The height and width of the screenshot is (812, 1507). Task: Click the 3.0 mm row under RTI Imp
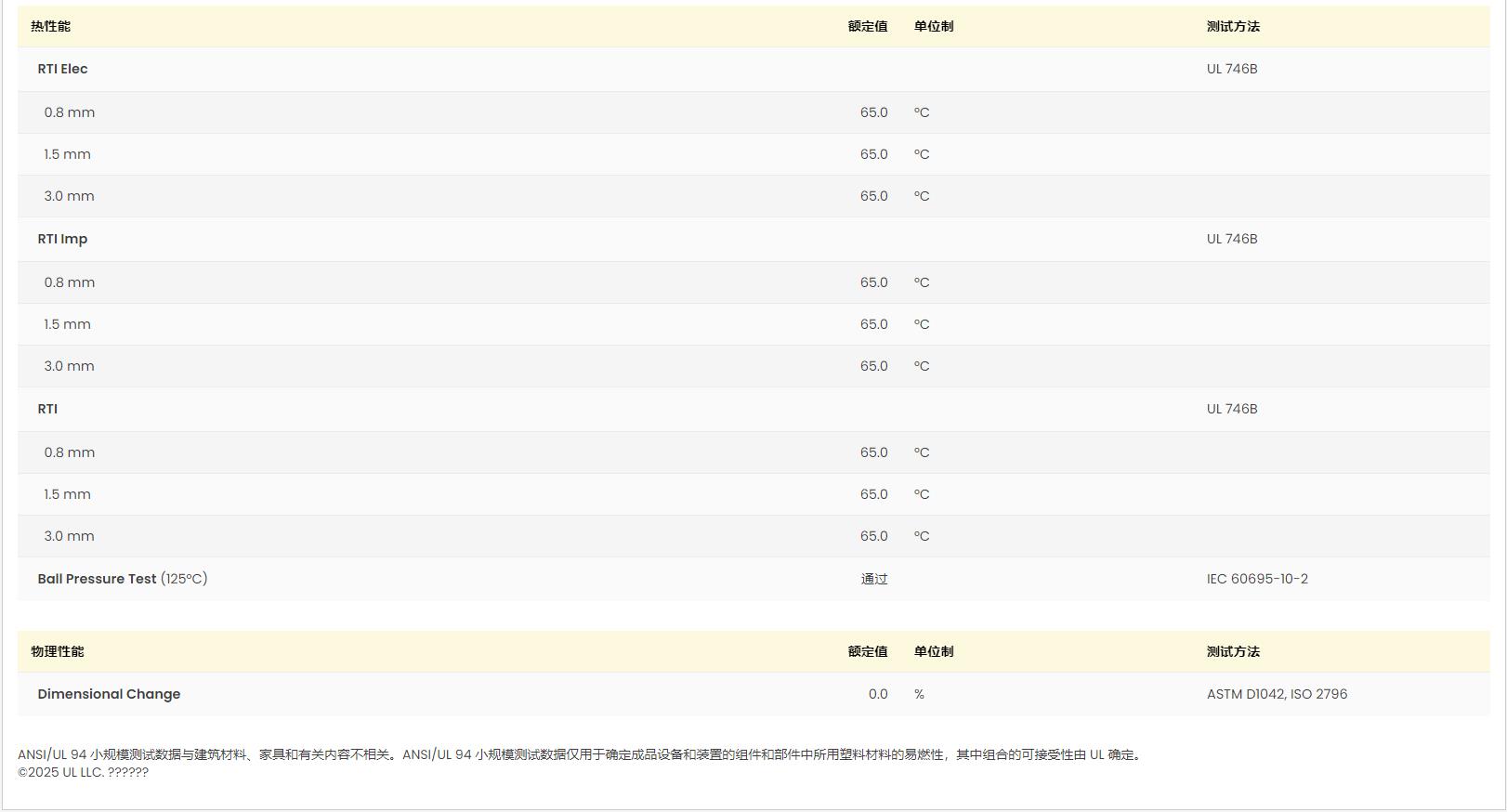point(69,366)
